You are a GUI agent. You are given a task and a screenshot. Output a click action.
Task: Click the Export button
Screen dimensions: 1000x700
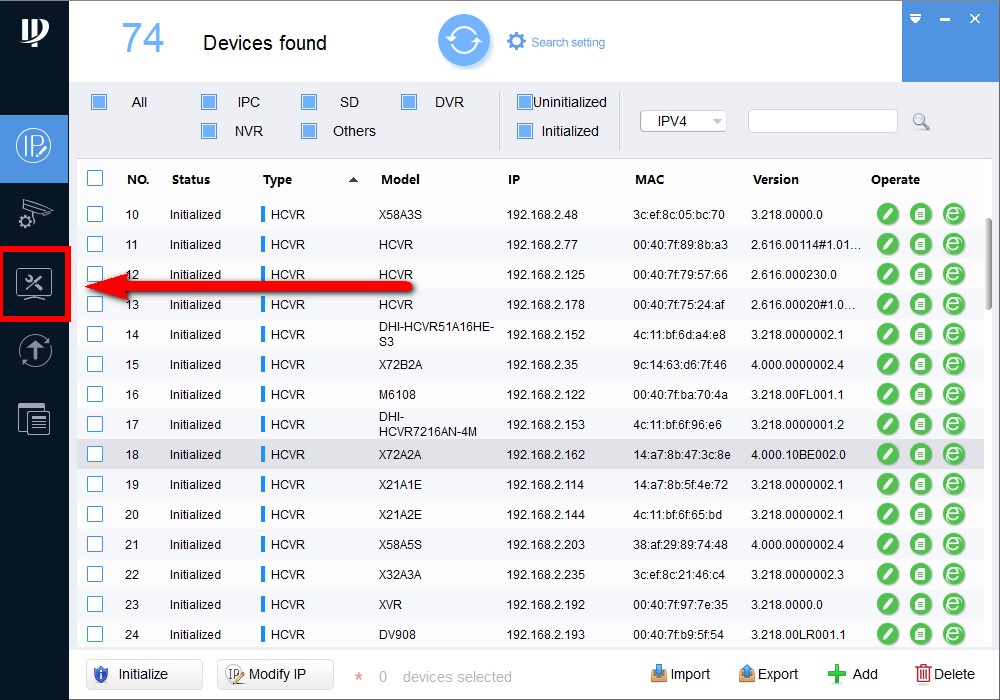768,674
